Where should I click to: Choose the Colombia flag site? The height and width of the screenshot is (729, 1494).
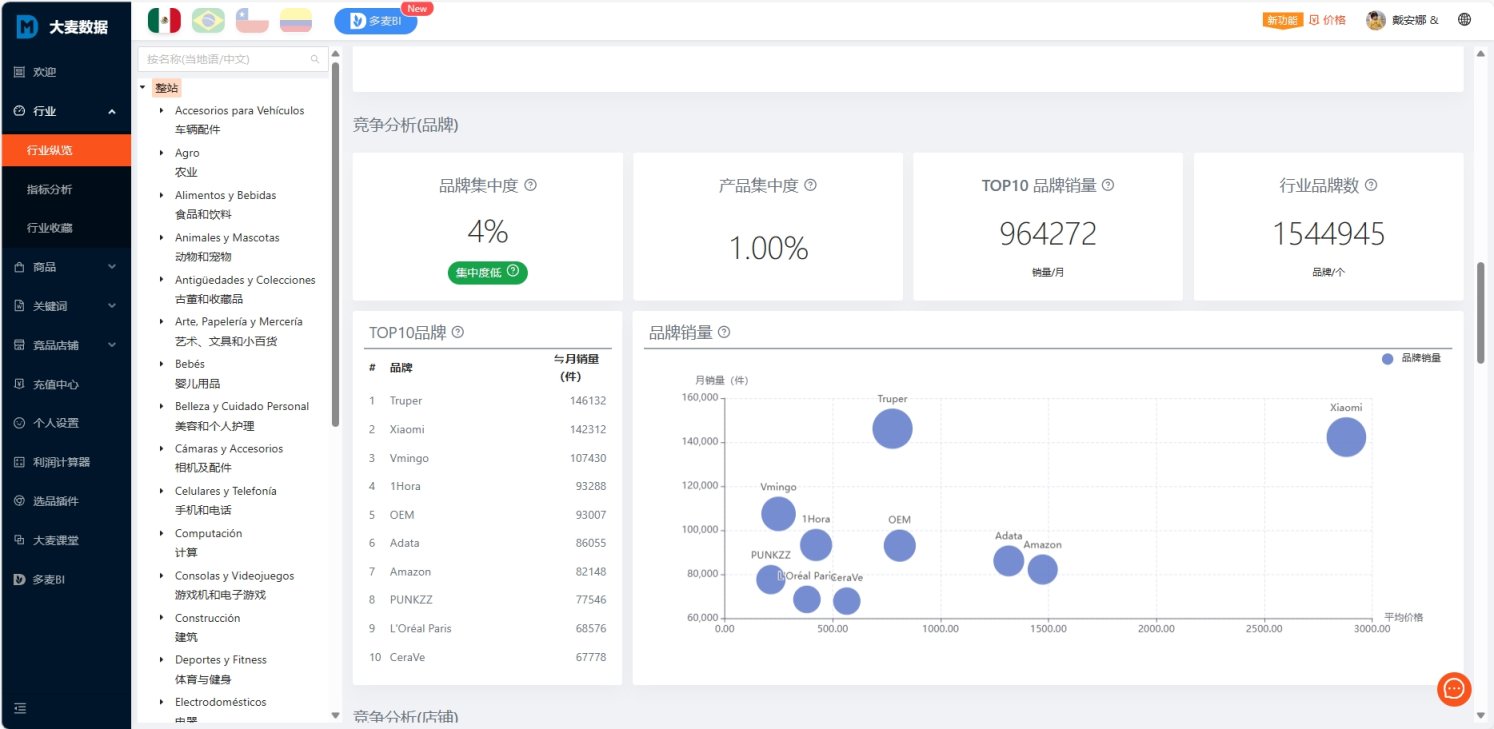click(295, 20)
